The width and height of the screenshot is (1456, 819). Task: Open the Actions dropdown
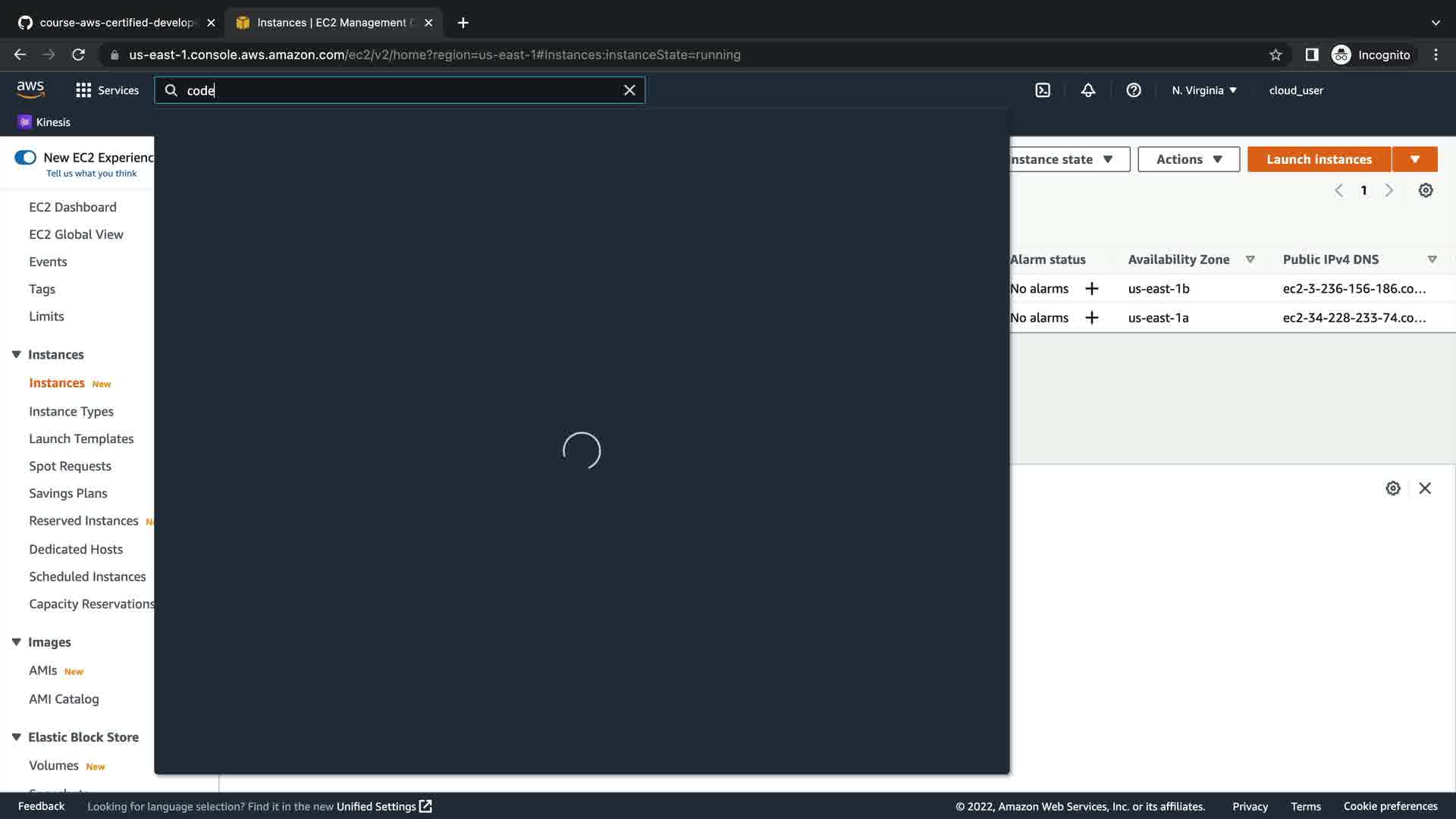[1188, 159]
